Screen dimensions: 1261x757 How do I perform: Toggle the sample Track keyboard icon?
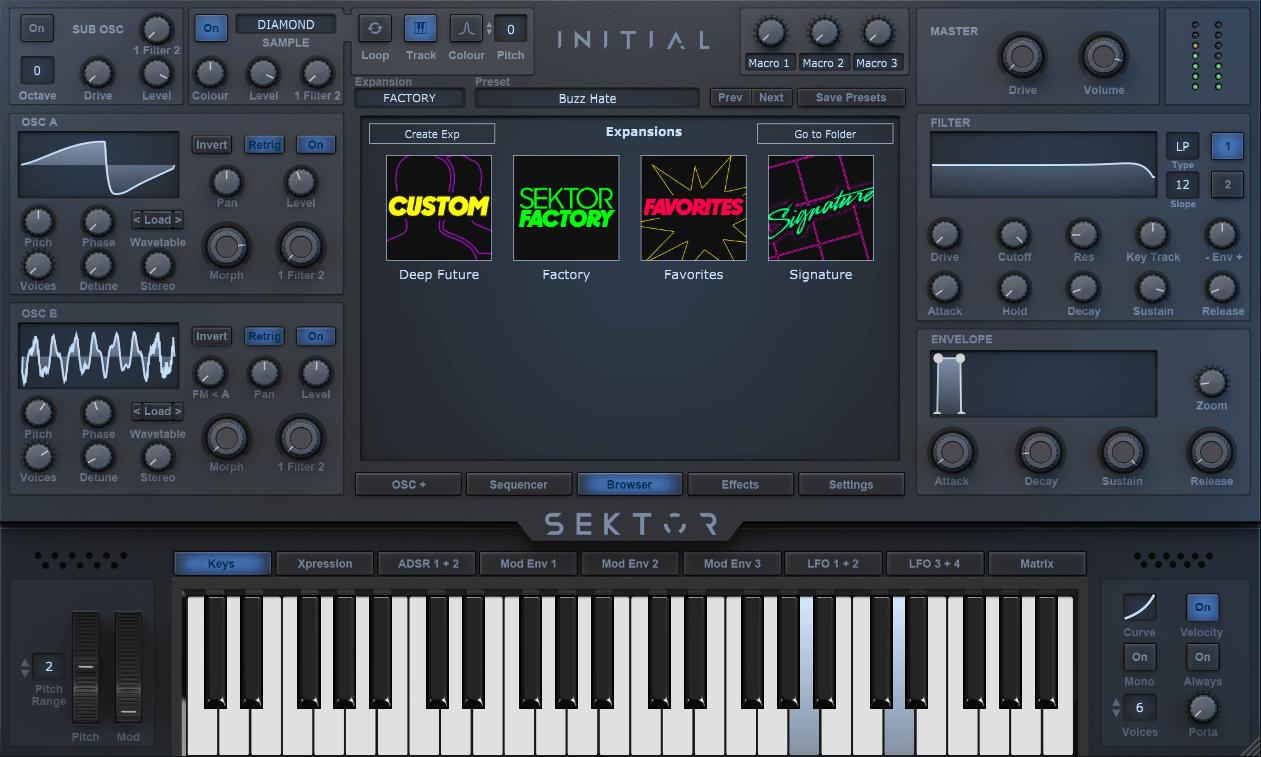[x=420, y=28]
